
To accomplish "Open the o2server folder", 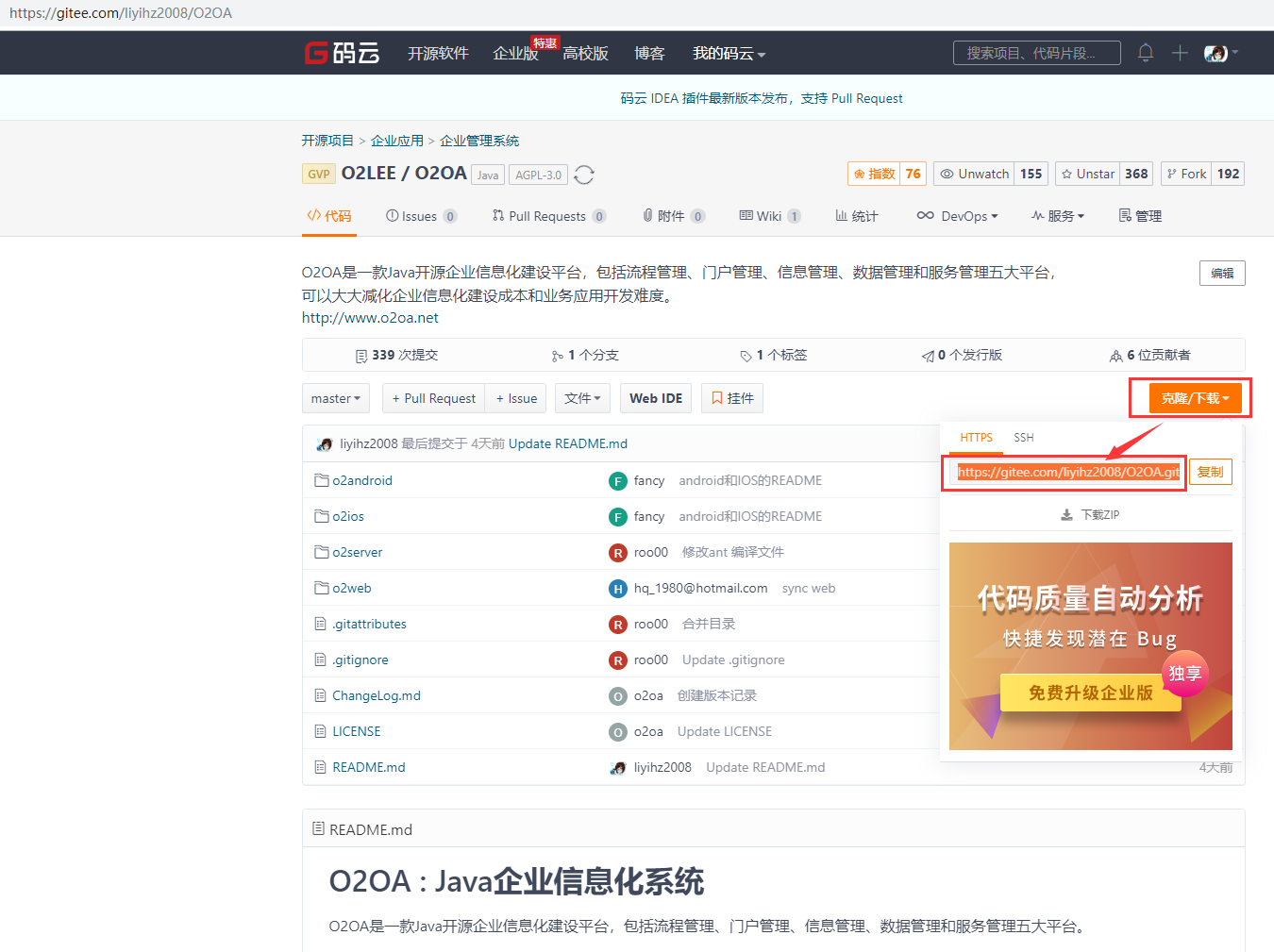I will [x=357, y=551].
